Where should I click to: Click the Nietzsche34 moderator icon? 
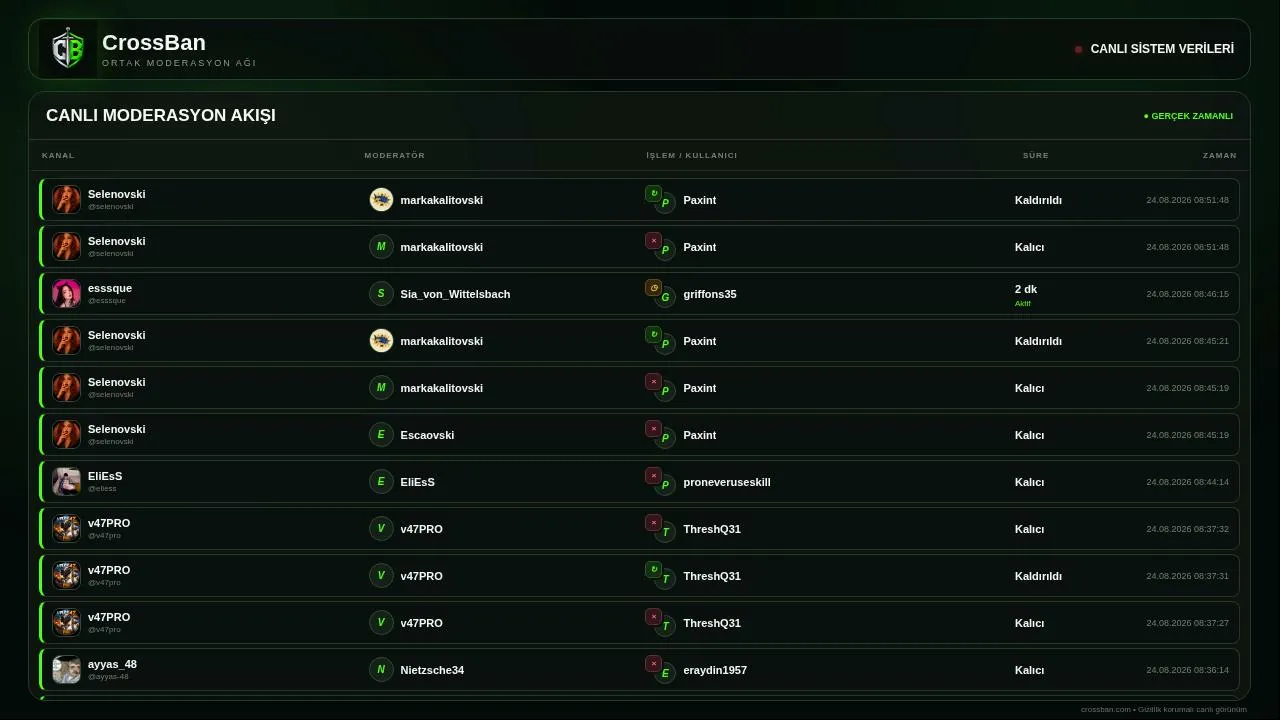coord(381,670)
